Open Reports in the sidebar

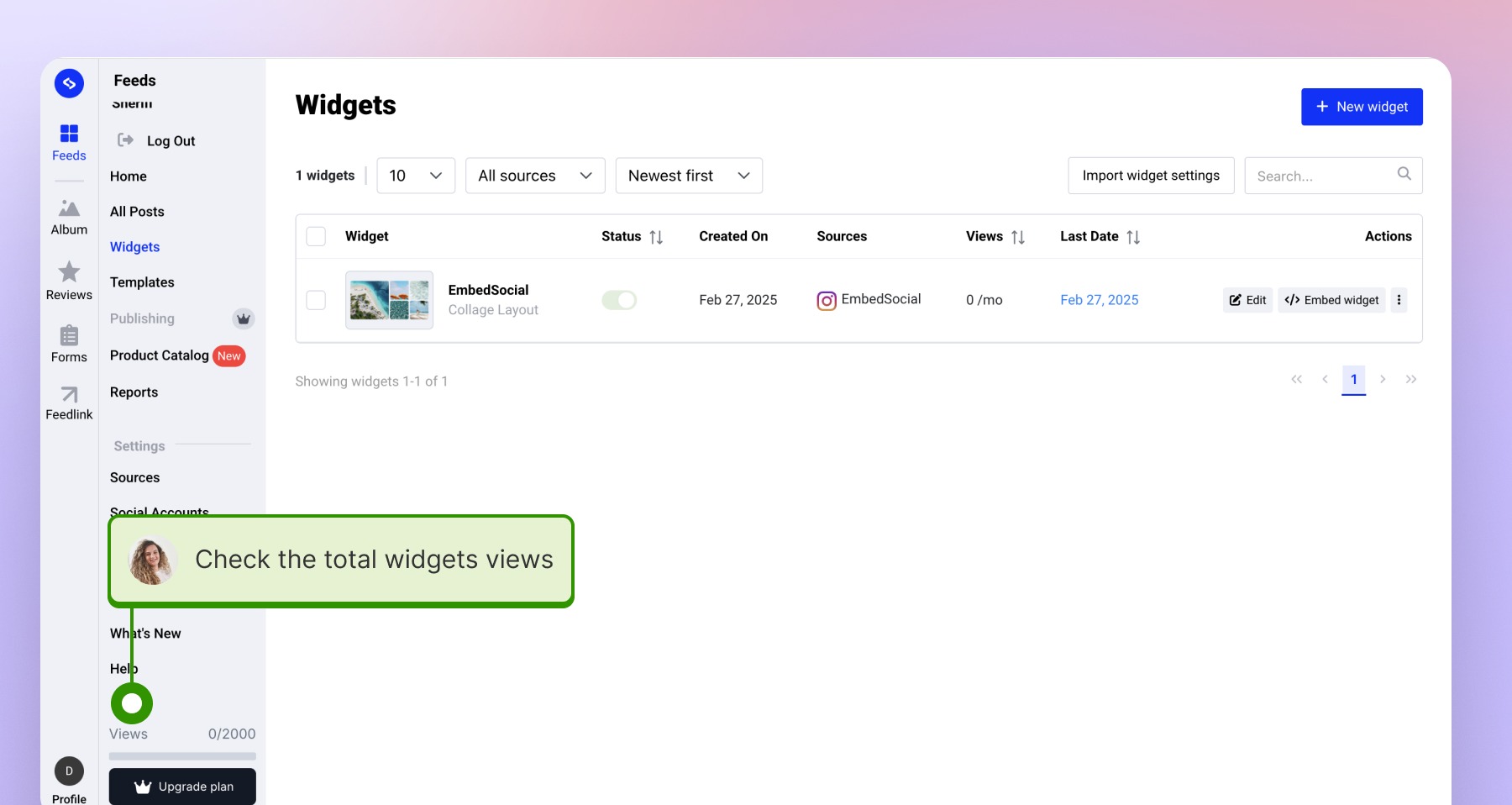point(134,392)
